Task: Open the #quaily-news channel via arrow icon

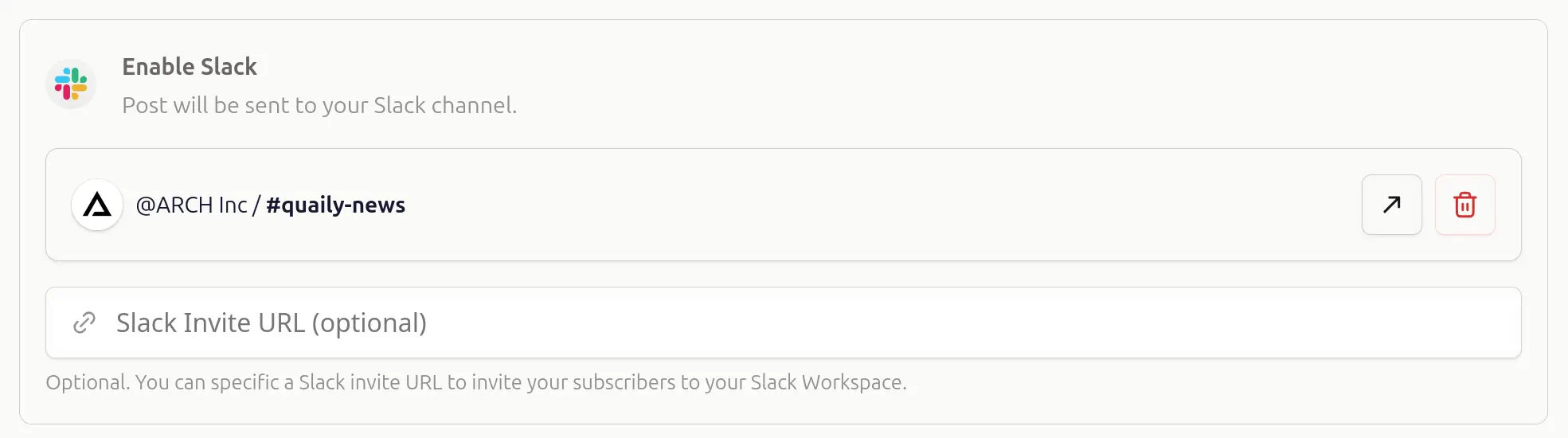Action: point(1391,205)
